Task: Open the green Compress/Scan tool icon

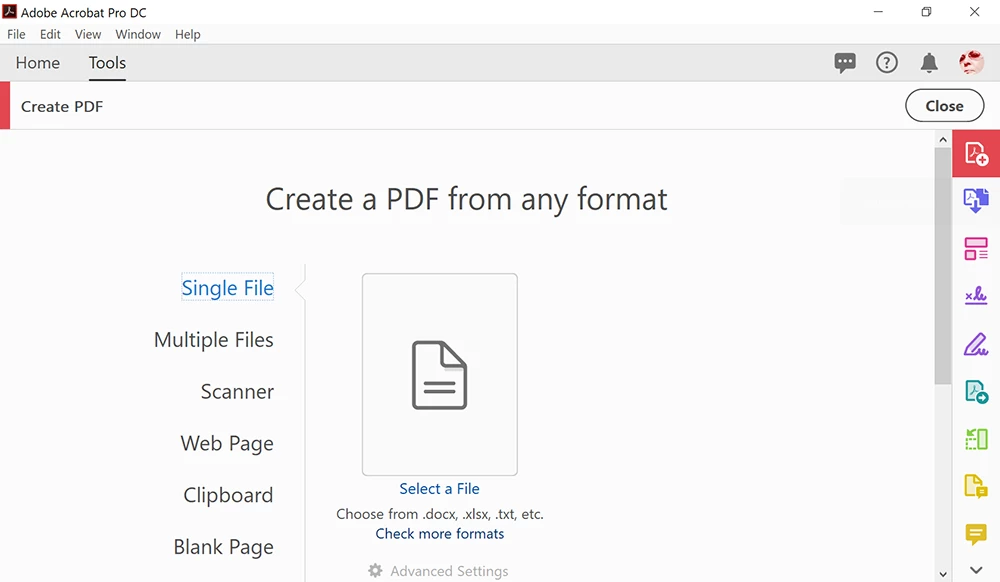Action: coord(976,439)
